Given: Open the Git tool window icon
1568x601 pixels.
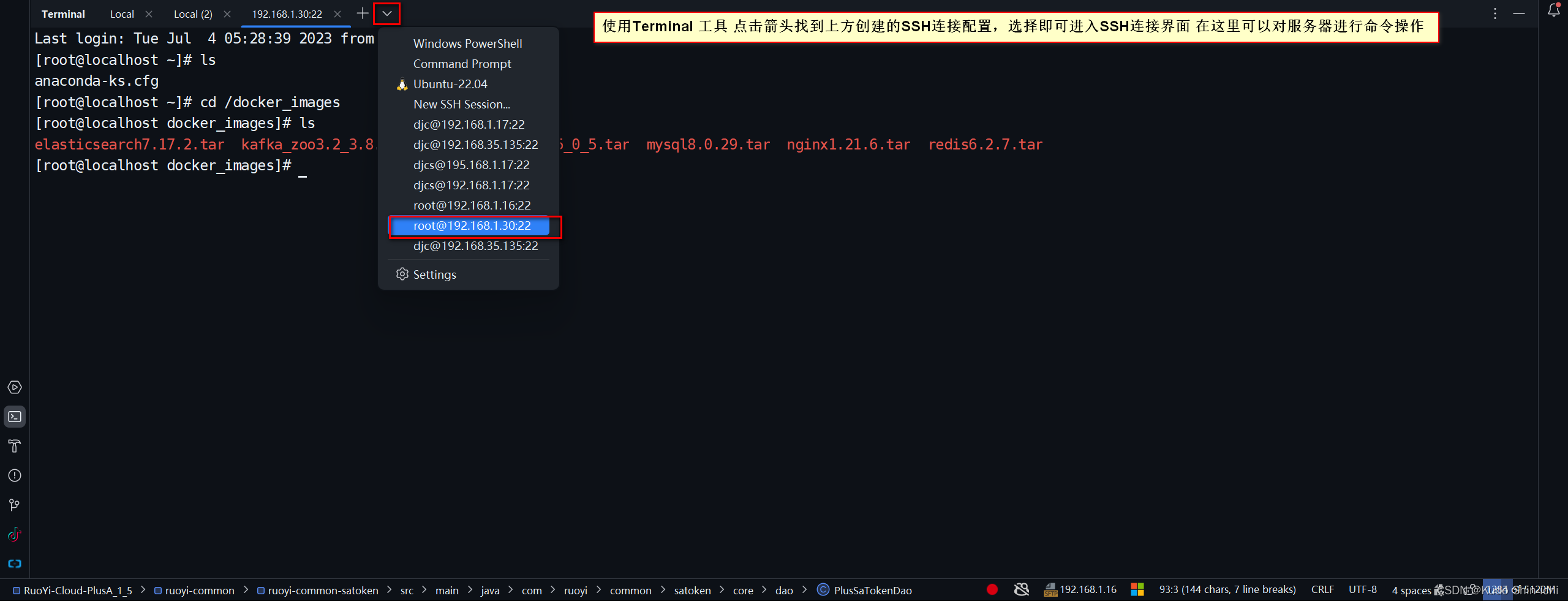Looking at the screenshot, I should [x=15, y=505].
